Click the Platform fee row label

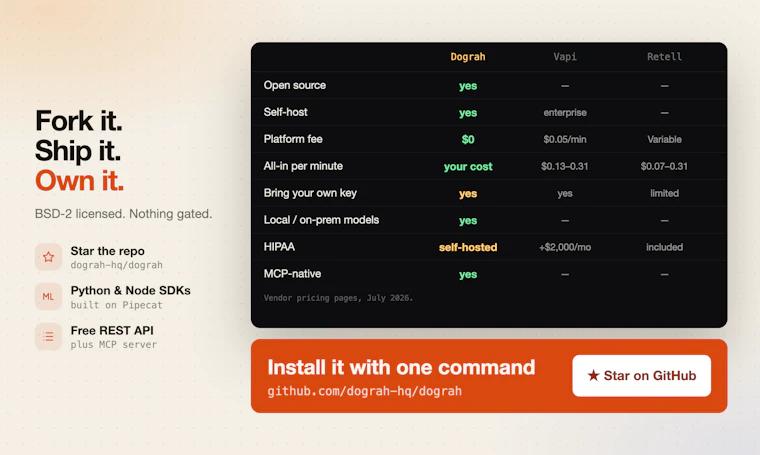[x=293, y=139]
